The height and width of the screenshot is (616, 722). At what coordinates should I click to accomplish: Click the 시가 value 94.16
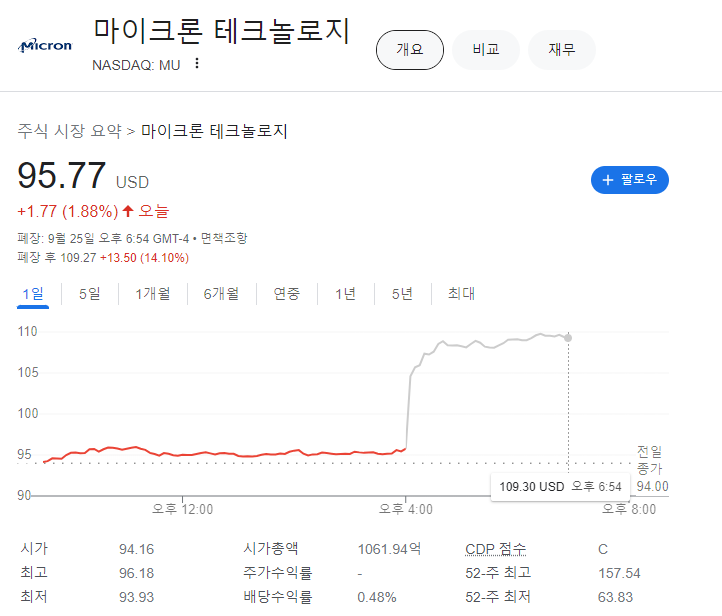136,549
